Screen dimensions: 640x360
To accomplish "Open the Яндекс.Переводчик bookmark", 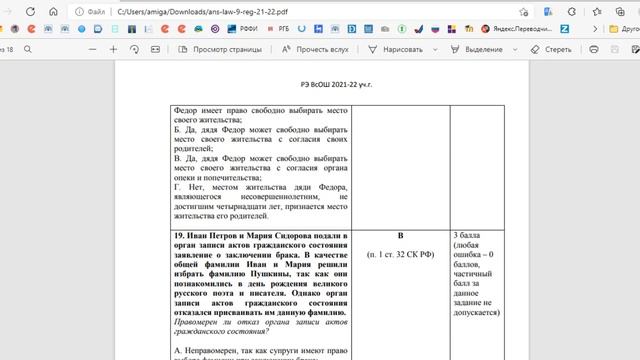I will [x=516, y=29].
